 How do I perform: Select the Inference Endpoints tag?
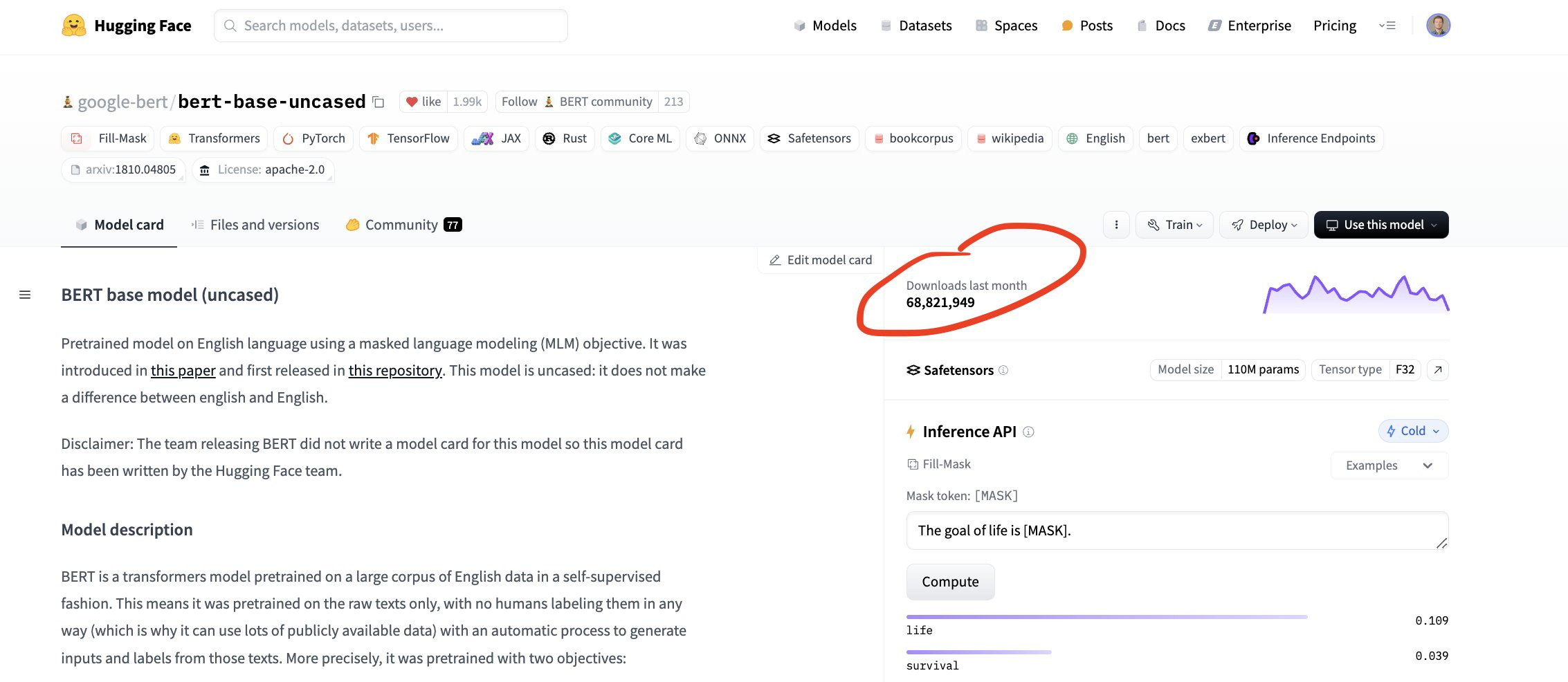point(1311,138)
